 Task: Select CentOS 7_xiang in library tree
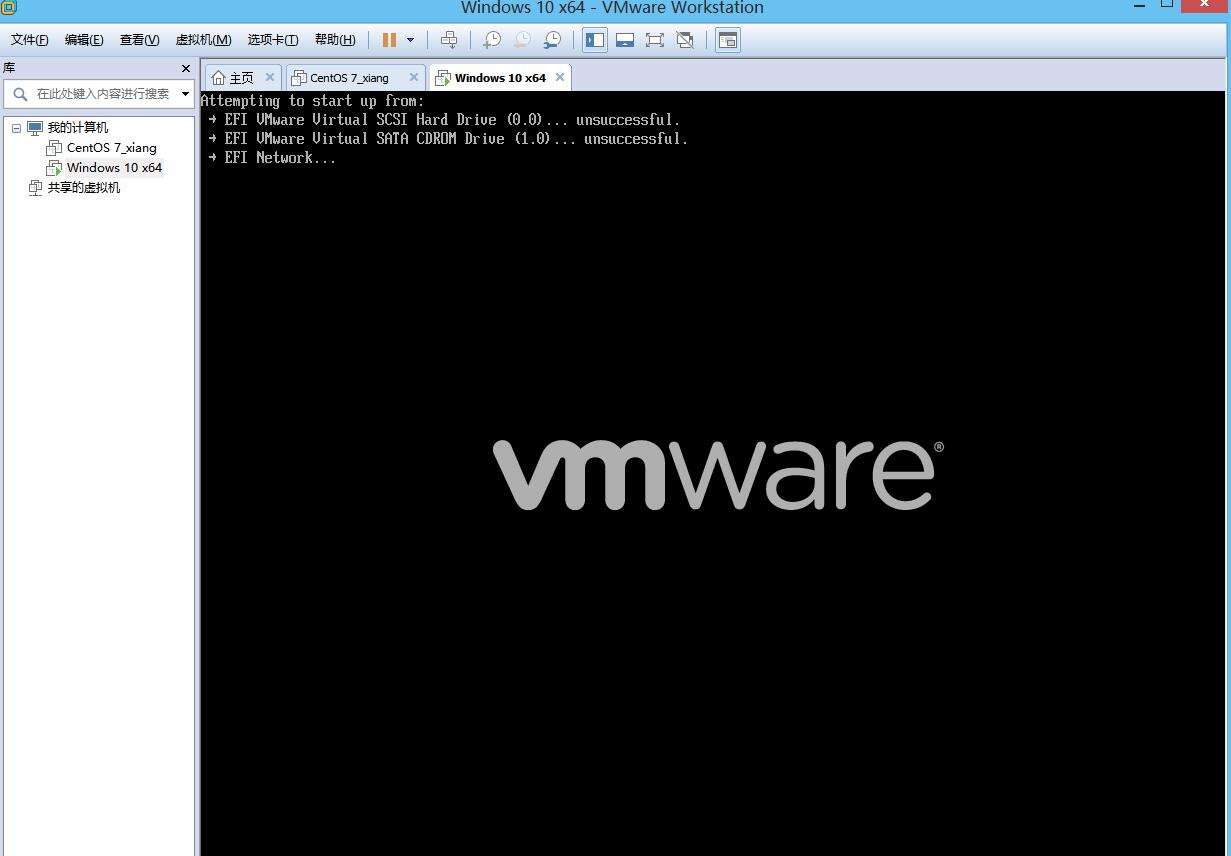[111, 147]
